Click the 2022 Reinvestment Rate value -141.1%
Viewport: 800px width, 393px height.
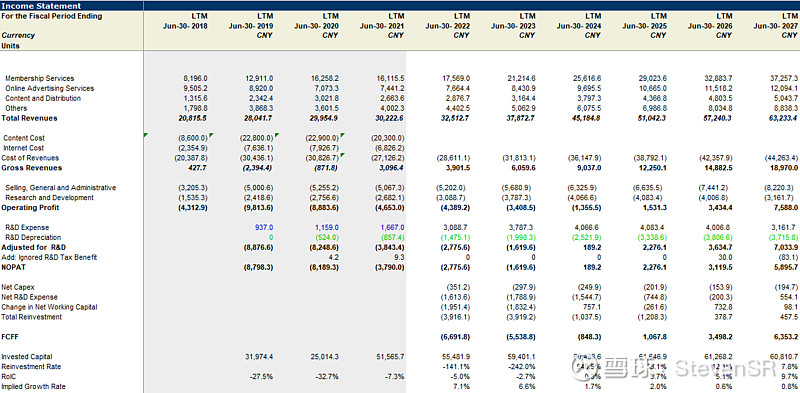[458, 367]
